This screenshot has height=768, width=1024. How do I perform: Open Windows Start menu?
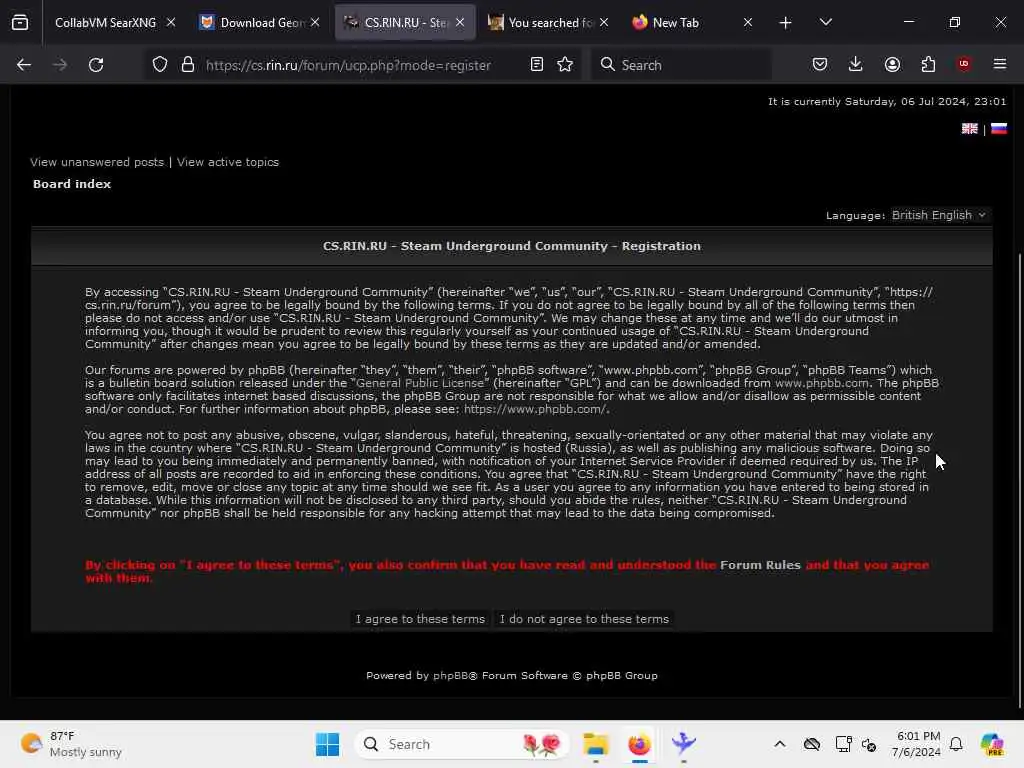(x=327, y=744)
